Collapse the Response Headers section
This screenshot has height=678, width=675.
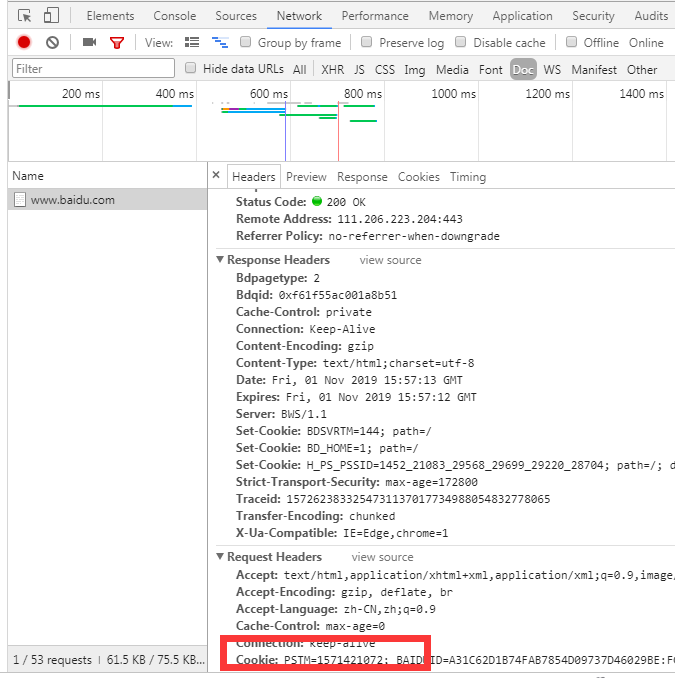point(220,259)
